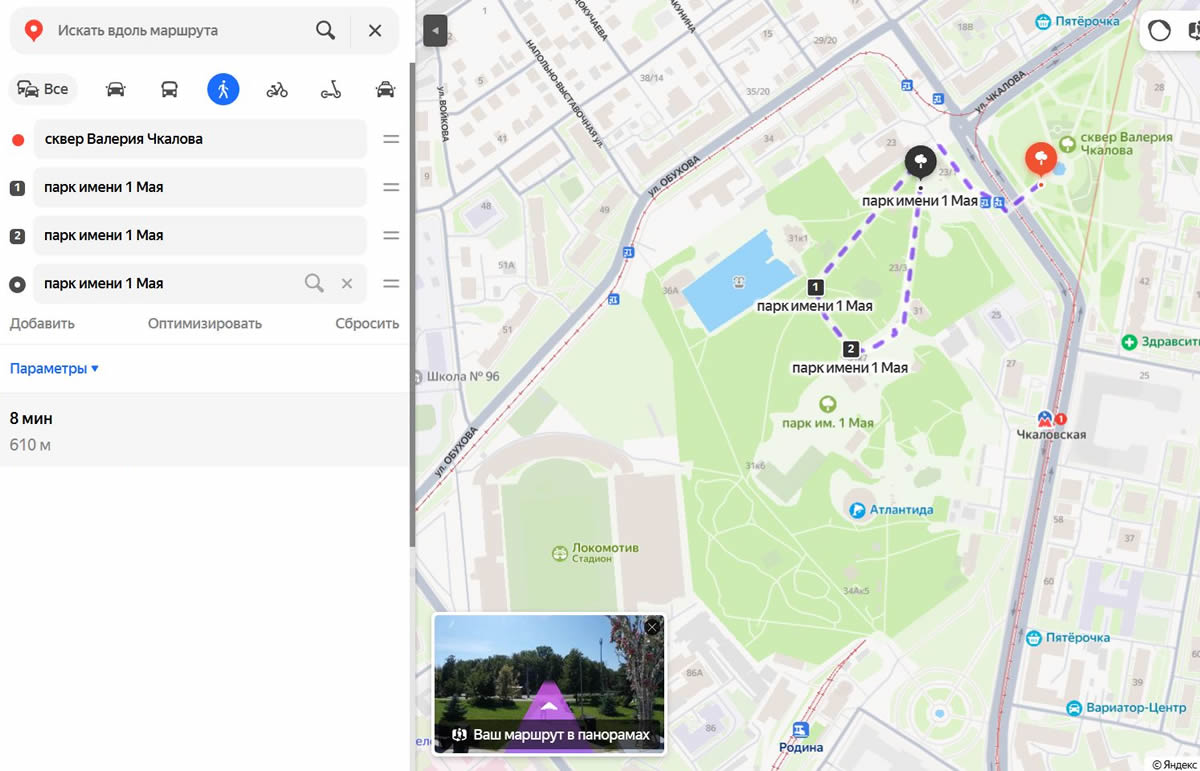
Task: Click Добавить to add a waypoint
Action: click(42, 323)
